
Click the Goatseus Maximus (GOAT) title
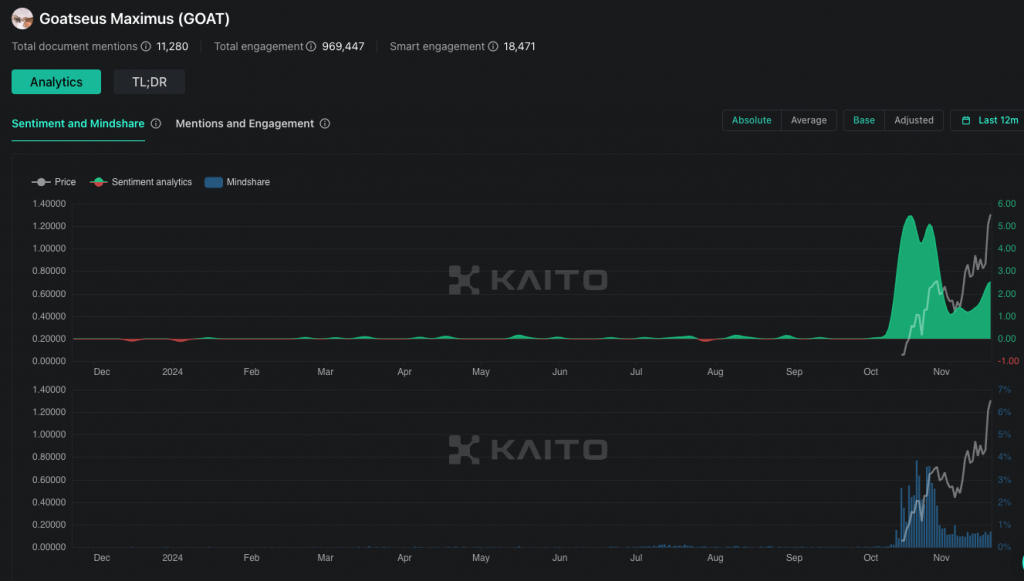(135, 18)
